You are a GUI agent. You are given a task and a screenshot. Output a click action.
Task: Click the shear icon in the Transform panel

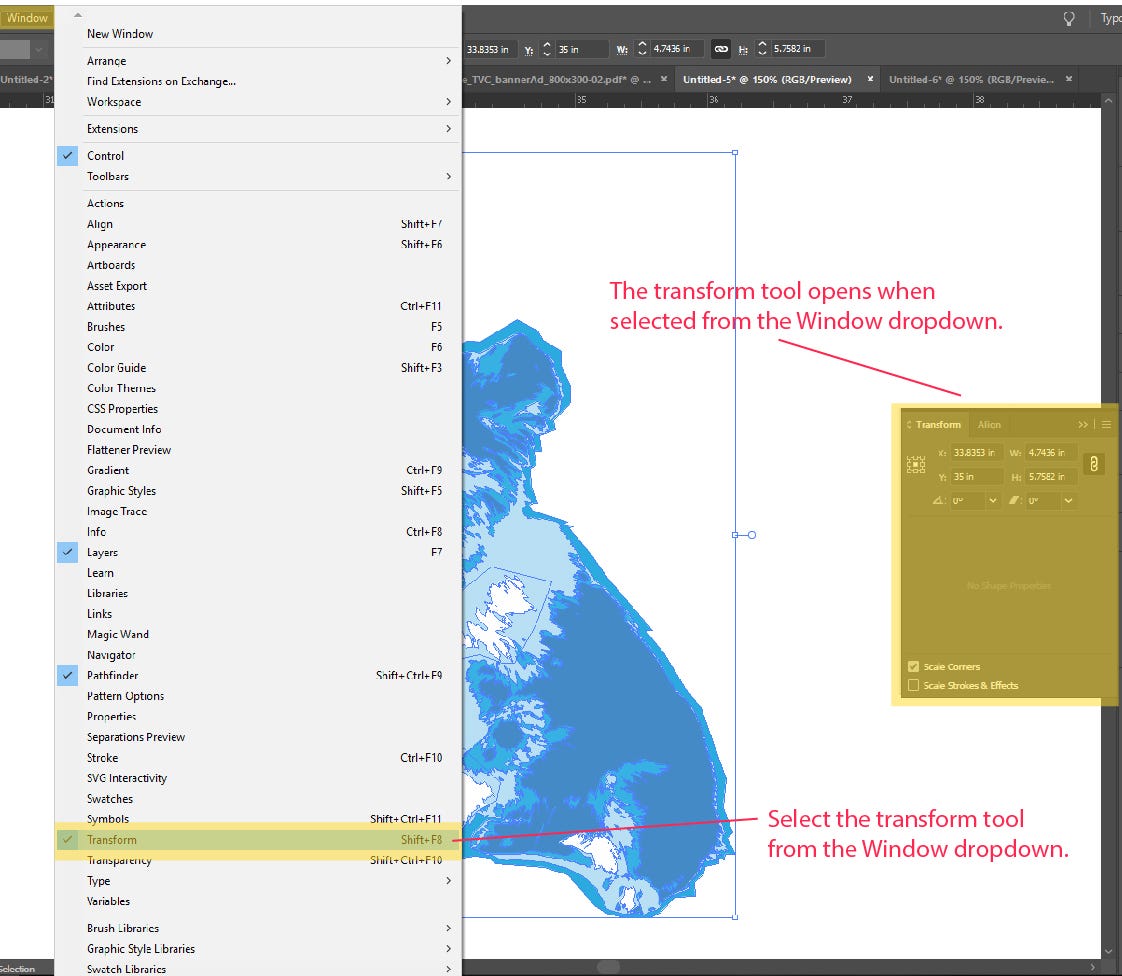[x=1013, y=500]
